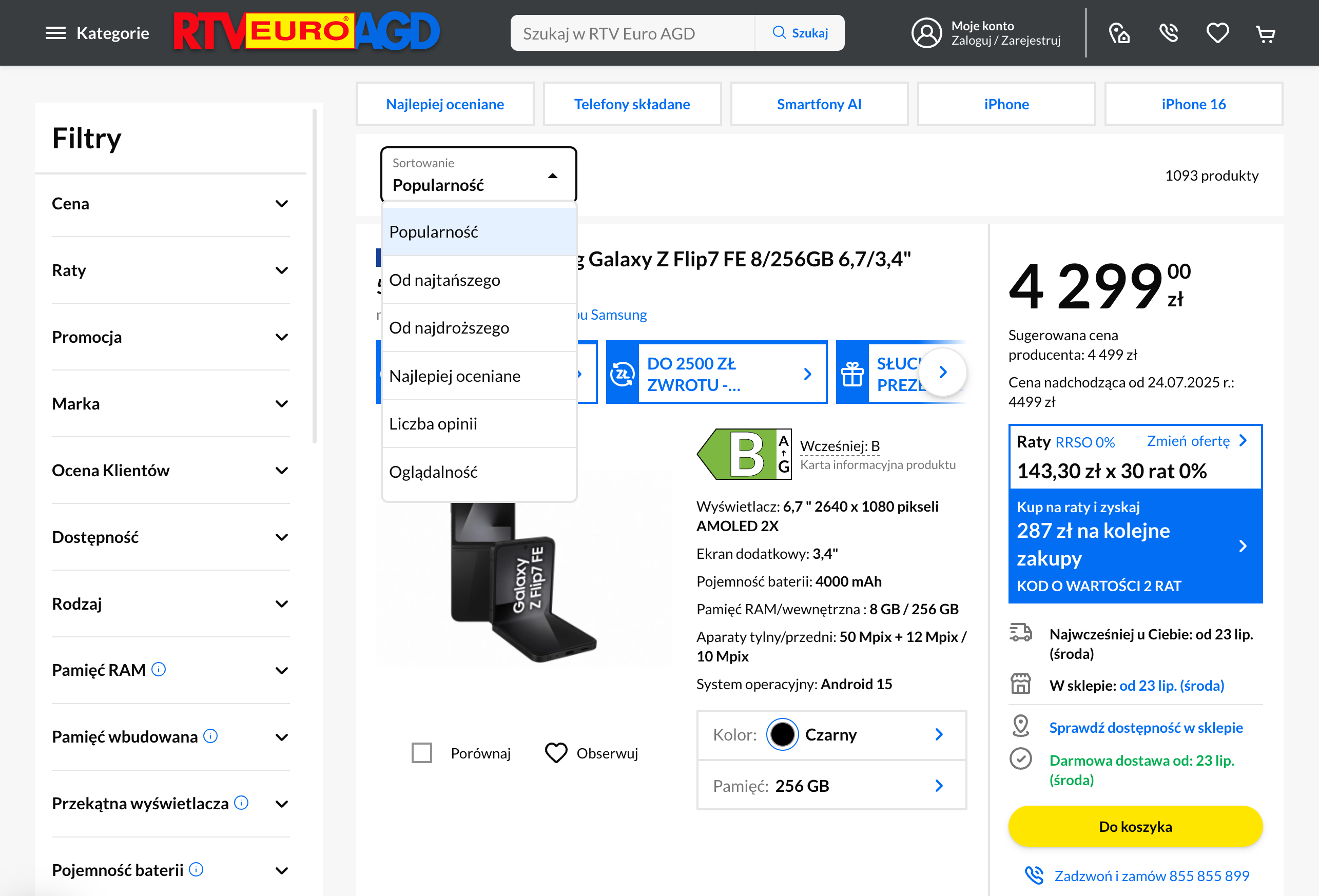Open the user account icon
Screen dimensions: 1319x896
click(x=926, y=33)
